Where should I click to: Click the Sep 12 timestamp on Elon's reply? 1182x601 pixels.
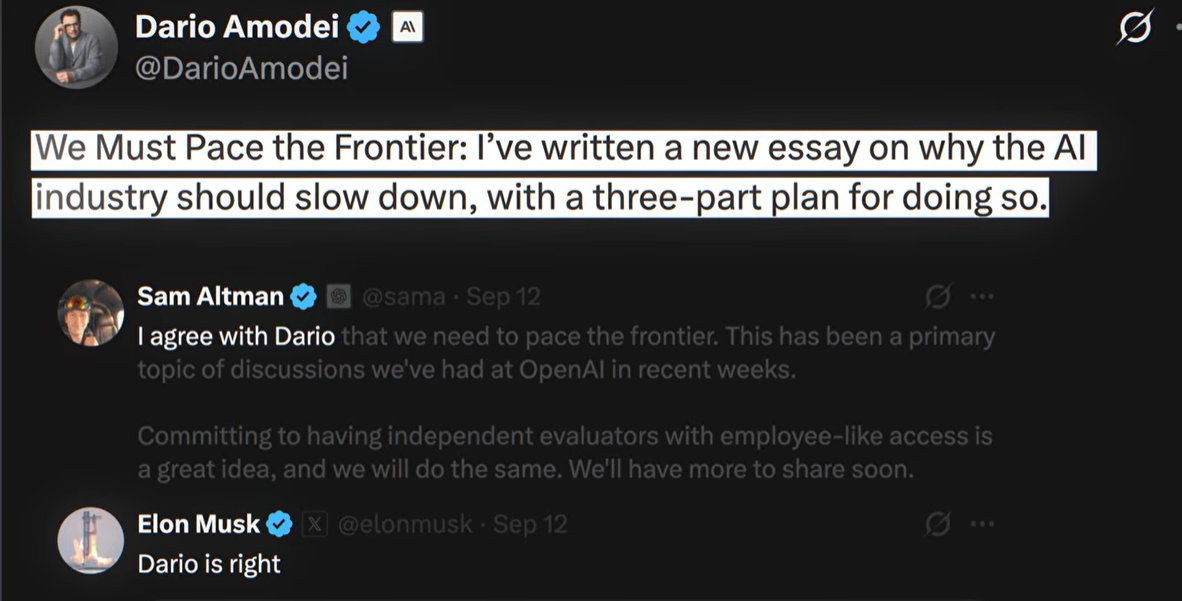click(x=530, y=523)
